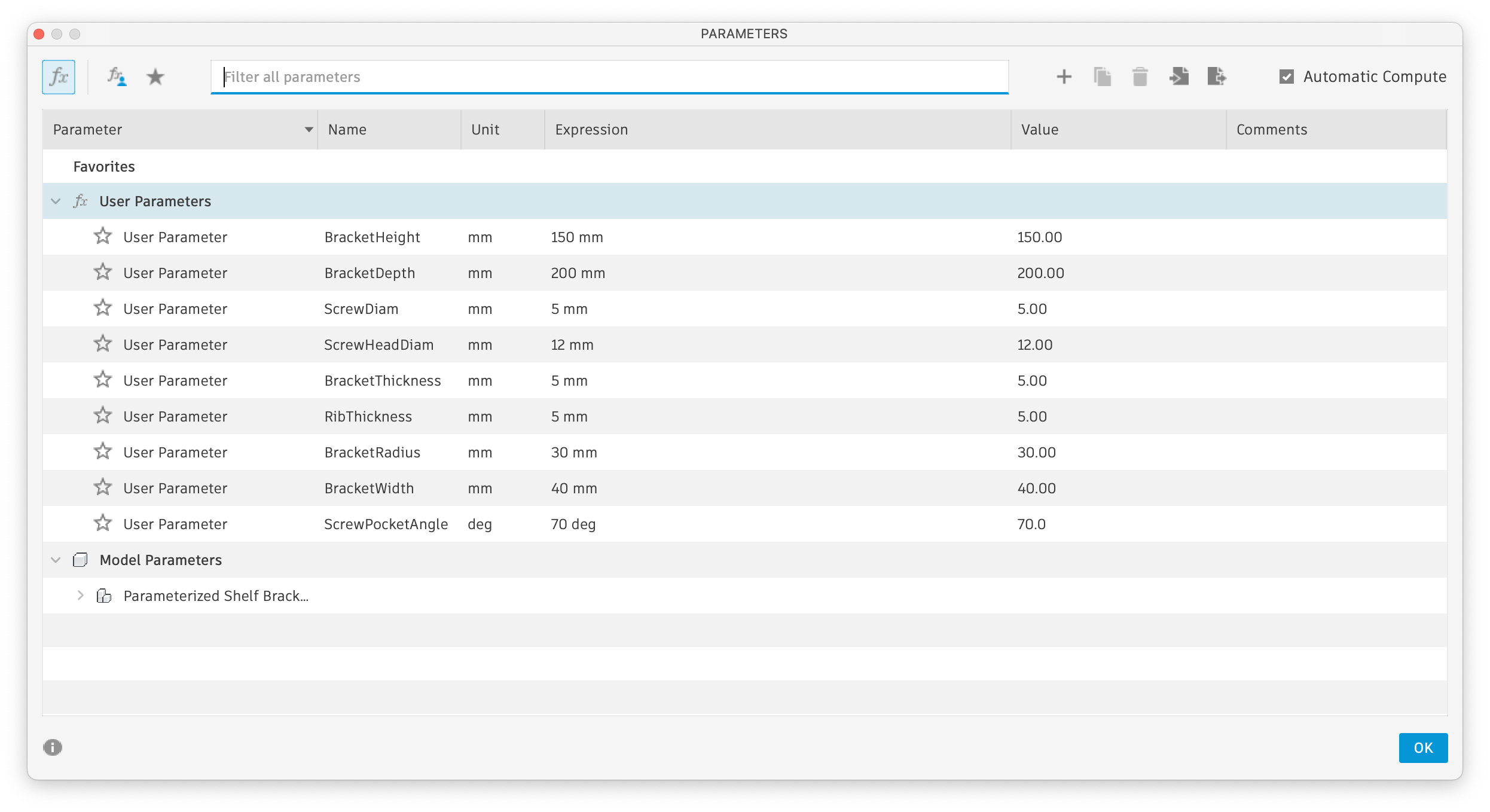Collapse the User Parameters group chevron
The width and height of the screenshot is (1490, 812).
click(56, 202)
